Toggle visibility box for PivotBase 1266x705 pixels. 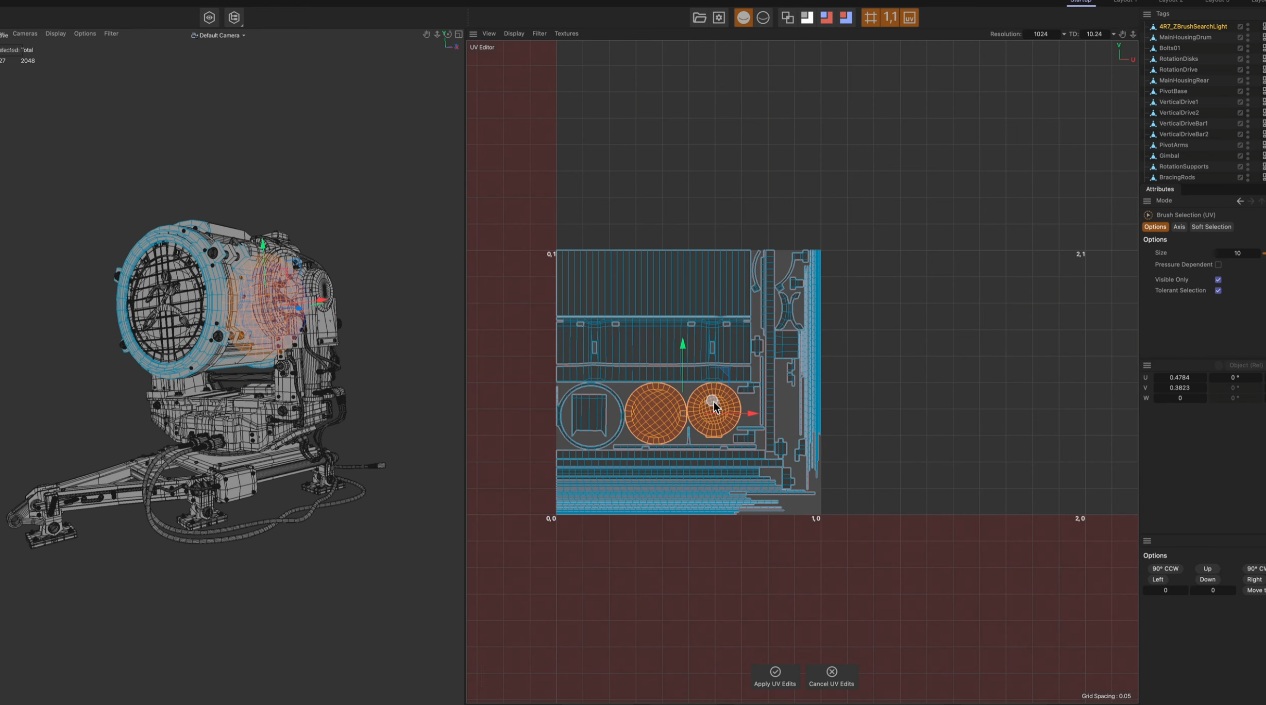pos(1240,91)
